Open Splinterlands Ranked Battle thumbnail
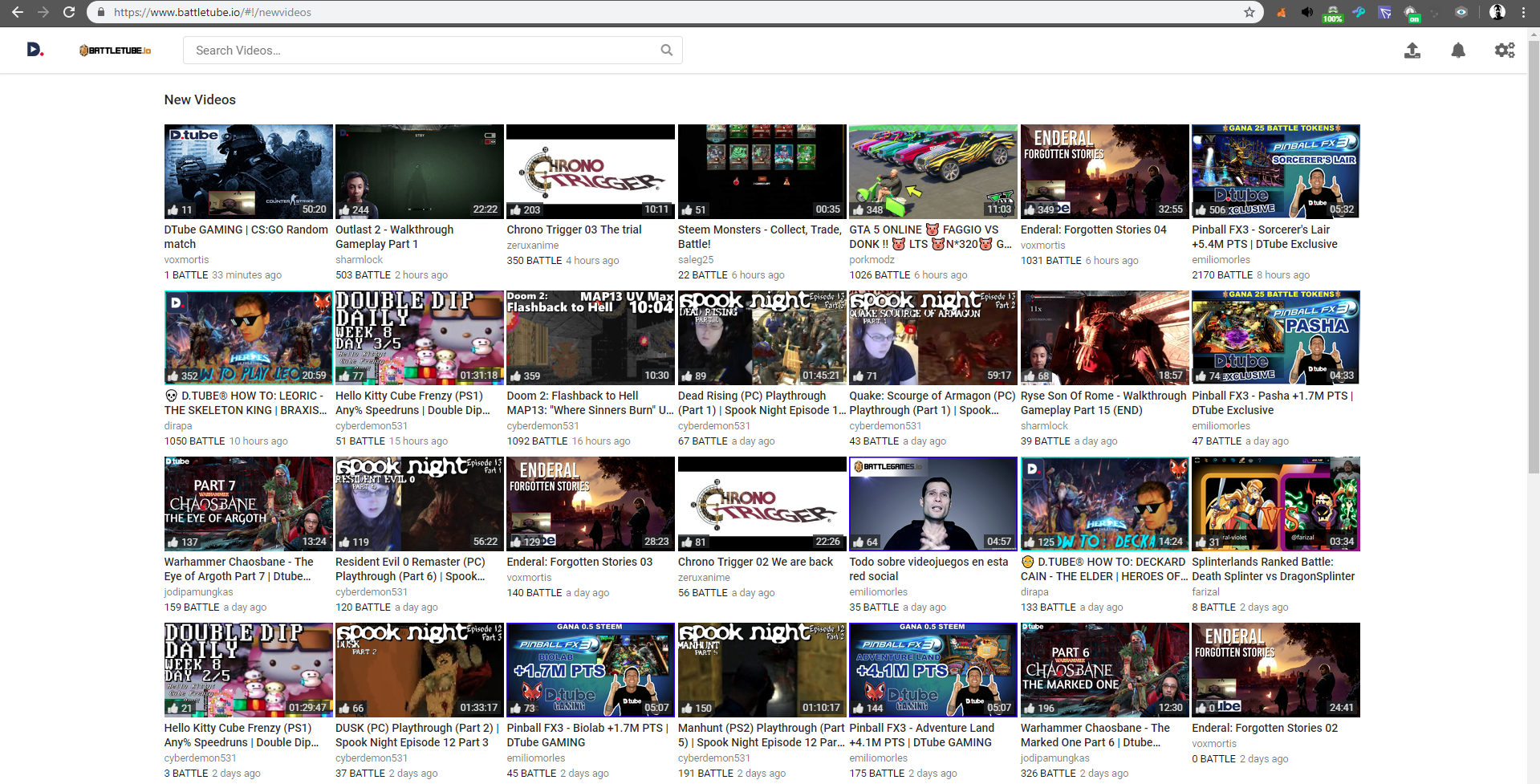Viewport: 1540px width, 784px height. (1276, 504)
